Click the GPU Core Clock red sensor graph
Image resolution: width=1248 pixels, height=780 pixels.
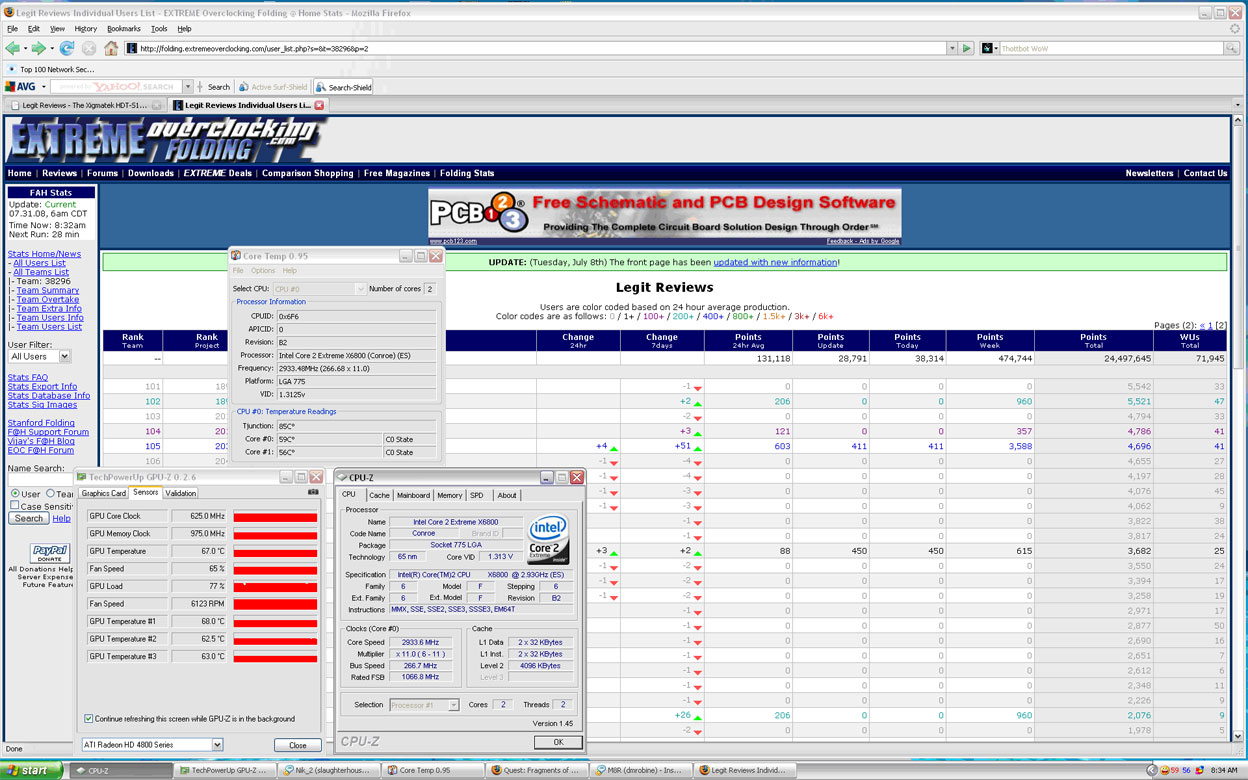(275, 516)
